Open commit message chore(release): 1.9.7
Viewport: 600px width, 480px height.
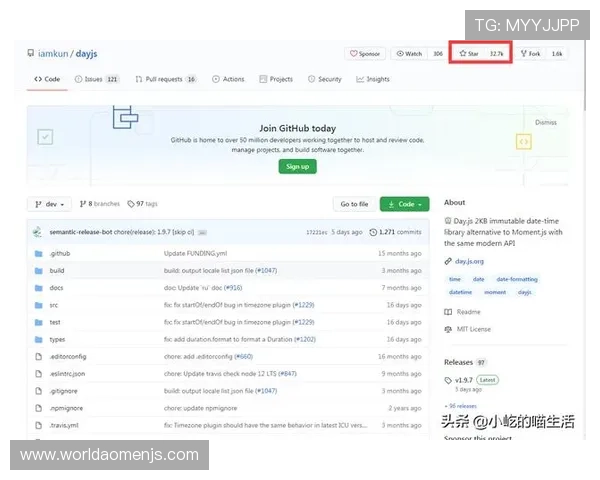pyautogui.click(x=154, y=232)
